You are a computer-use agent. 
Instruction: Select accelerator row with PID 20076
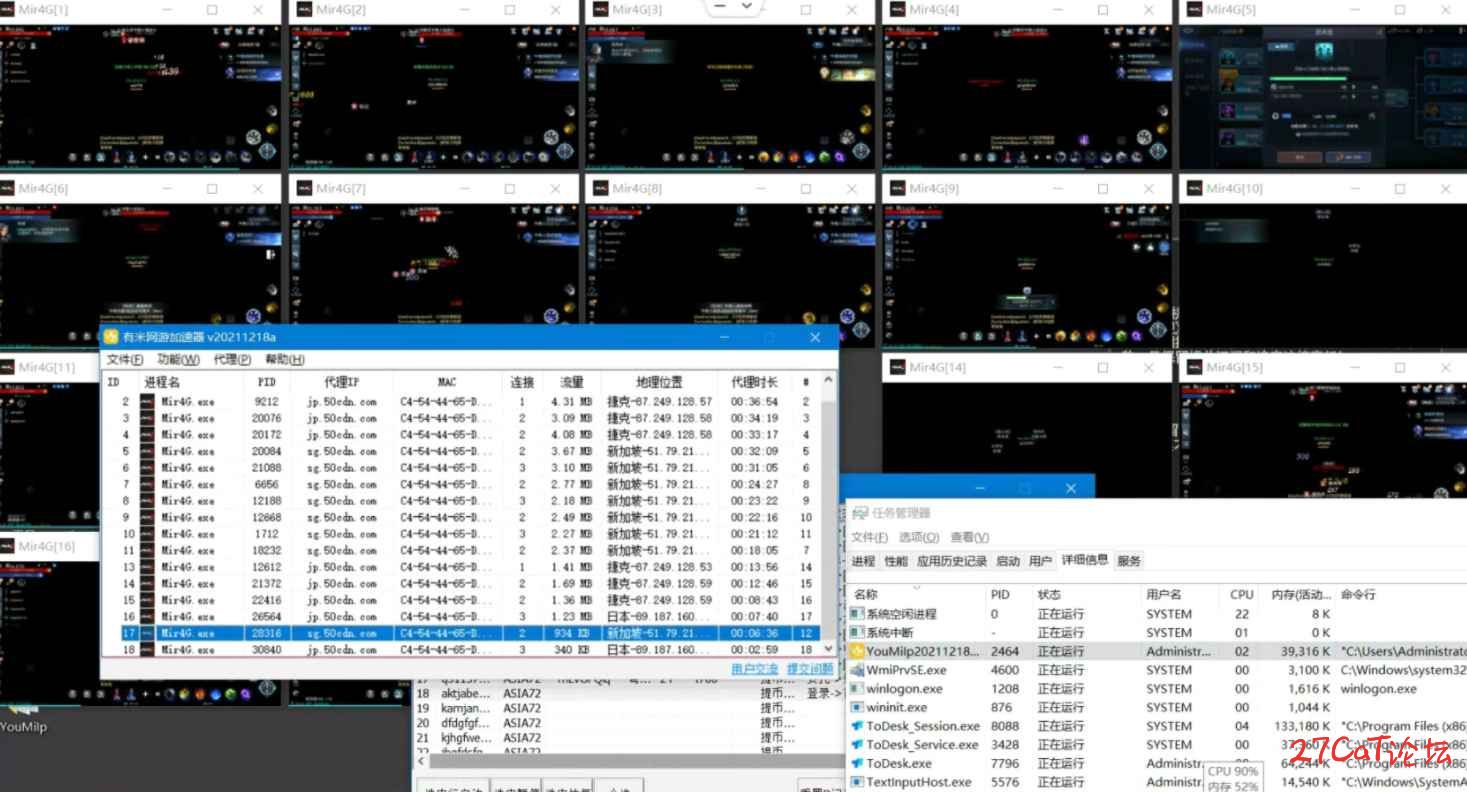[461, 418]
